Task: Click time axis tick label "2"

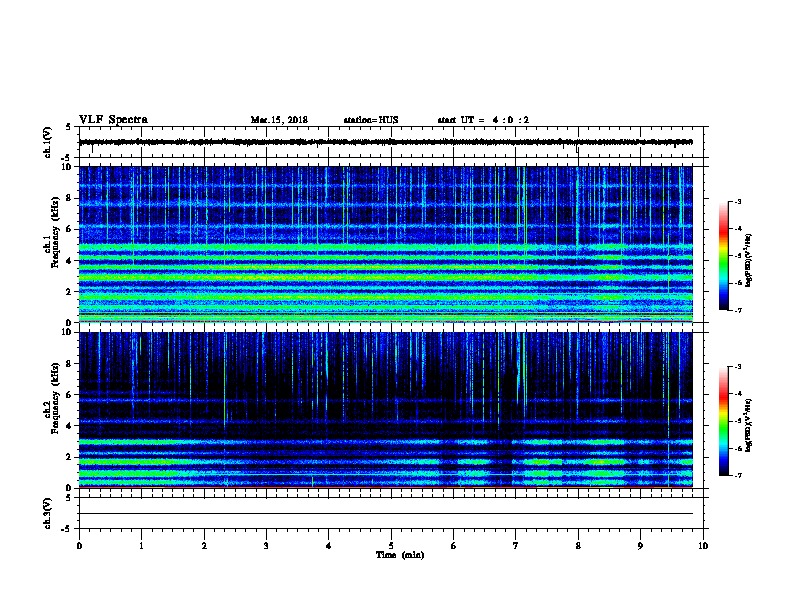Action: [204, 546]
